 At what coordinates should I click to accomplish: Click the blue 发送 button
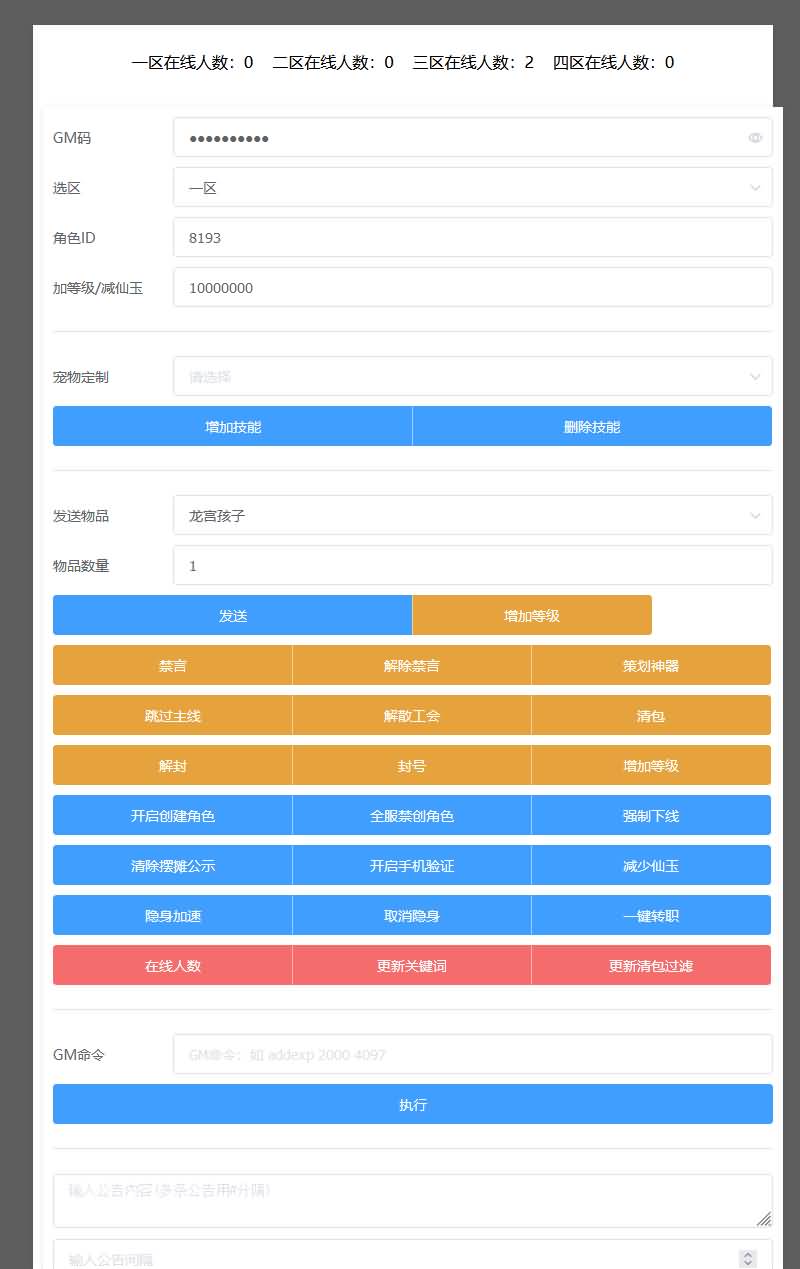pos(232,616)
